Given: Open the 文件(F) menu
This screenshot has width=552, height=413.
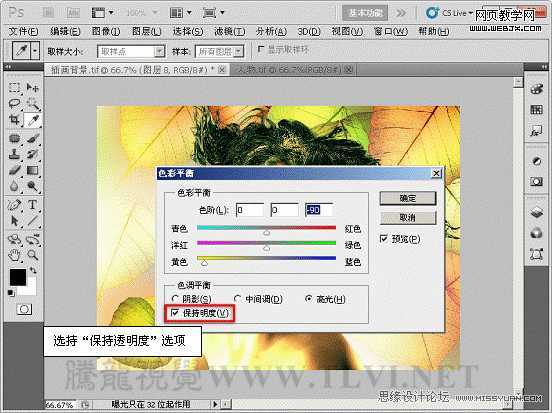Looking at the screenshot, I should [x=23, y=31].
